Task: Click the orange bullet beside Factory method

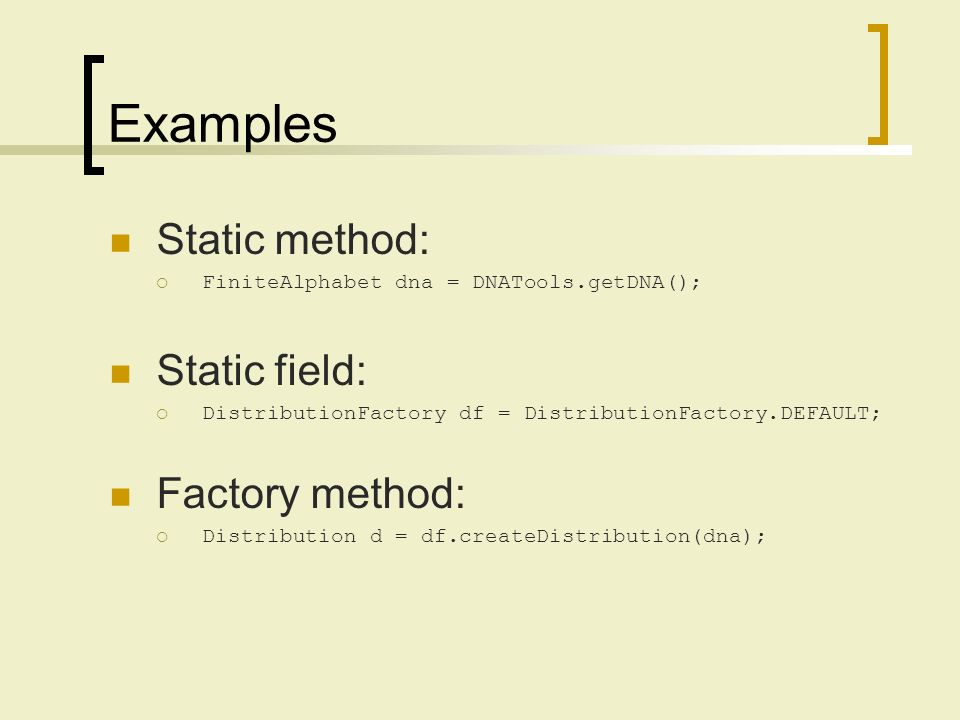Action: point(121,497)
